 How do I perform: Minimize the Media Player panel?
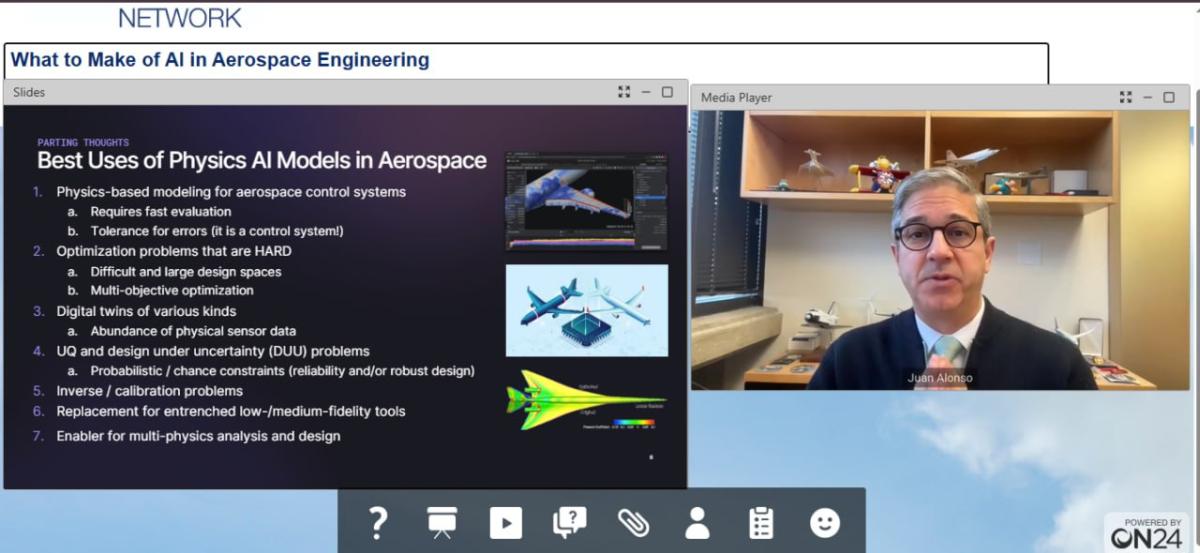(1148, 97)
